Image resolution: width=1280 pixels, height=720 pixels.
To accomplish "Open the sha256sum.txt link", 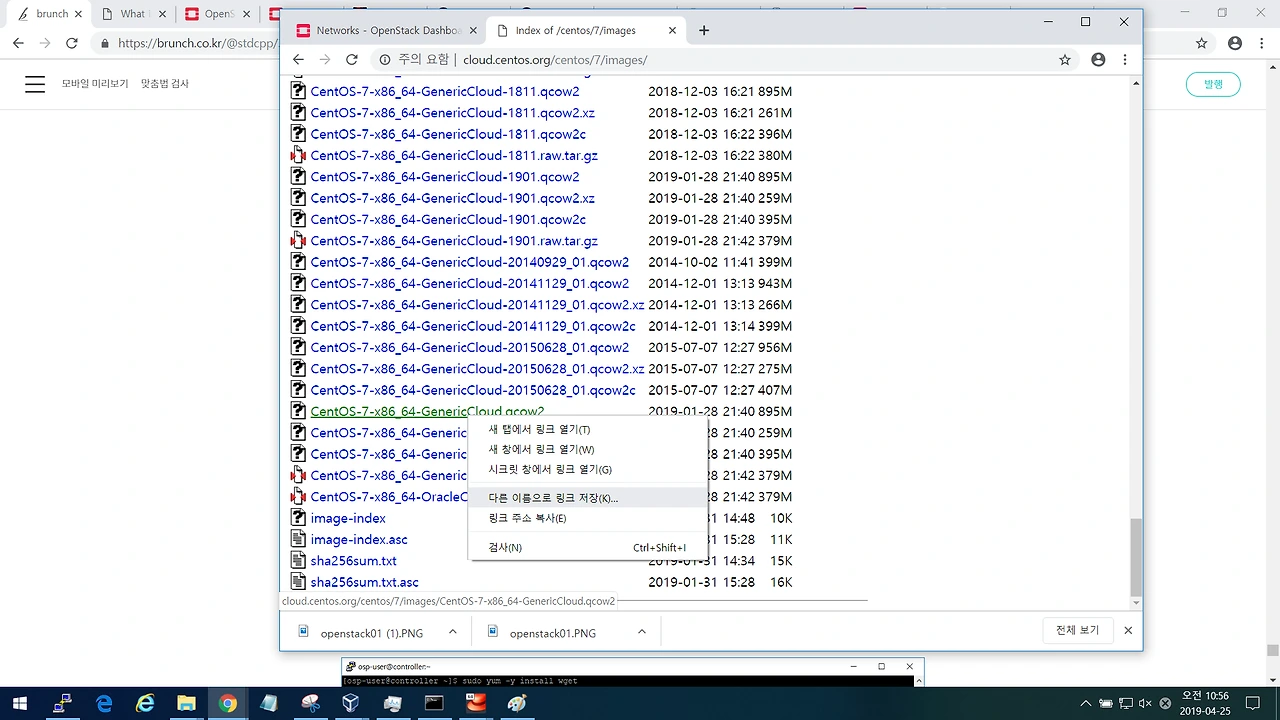I will (x=354, y=561).
